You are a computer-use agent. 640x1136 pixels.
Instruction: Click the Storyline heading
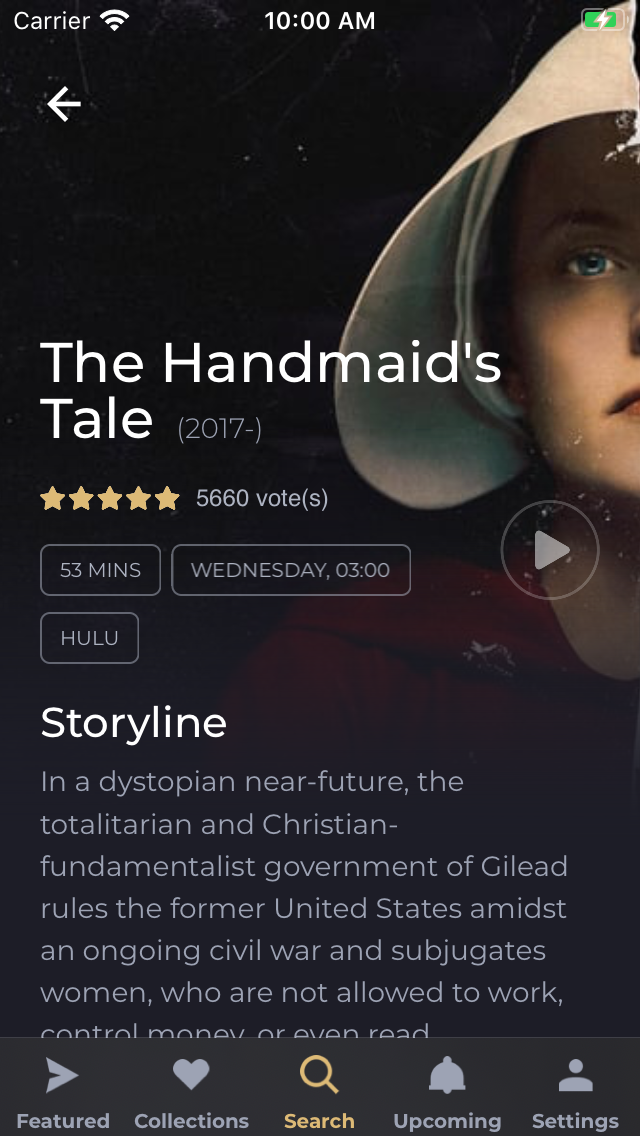(133, 723)
